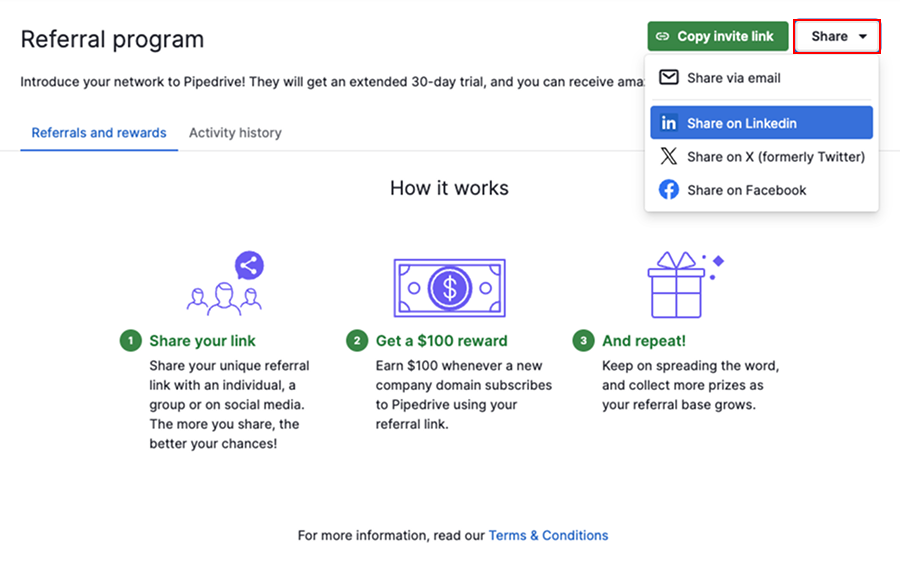Click the LinkedIn logo icon

click(x=669, y=123)
